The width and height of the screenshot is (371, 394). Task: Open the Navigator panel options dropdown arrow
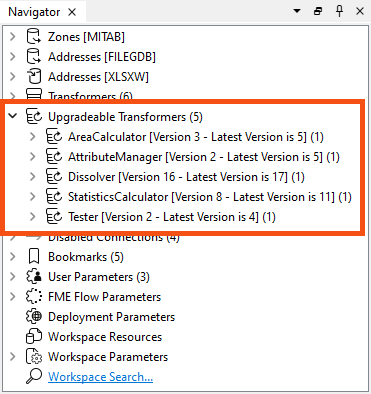click(x=297, y=11)
